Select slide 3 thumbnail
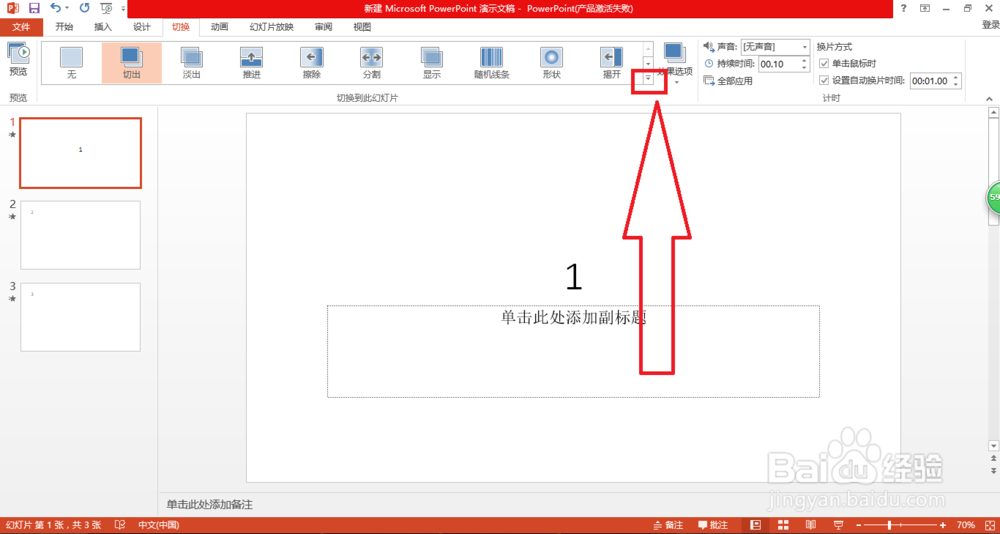1000x534 pixels. [80, 317]
